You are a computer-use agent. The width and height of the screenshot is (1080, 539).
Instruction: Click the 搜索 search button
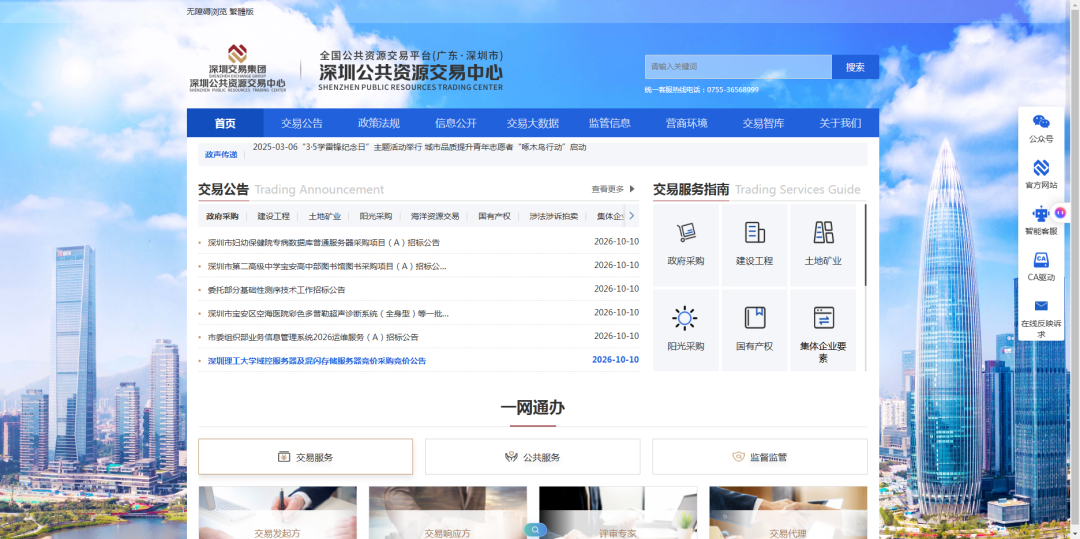click(x=855, y=67)
